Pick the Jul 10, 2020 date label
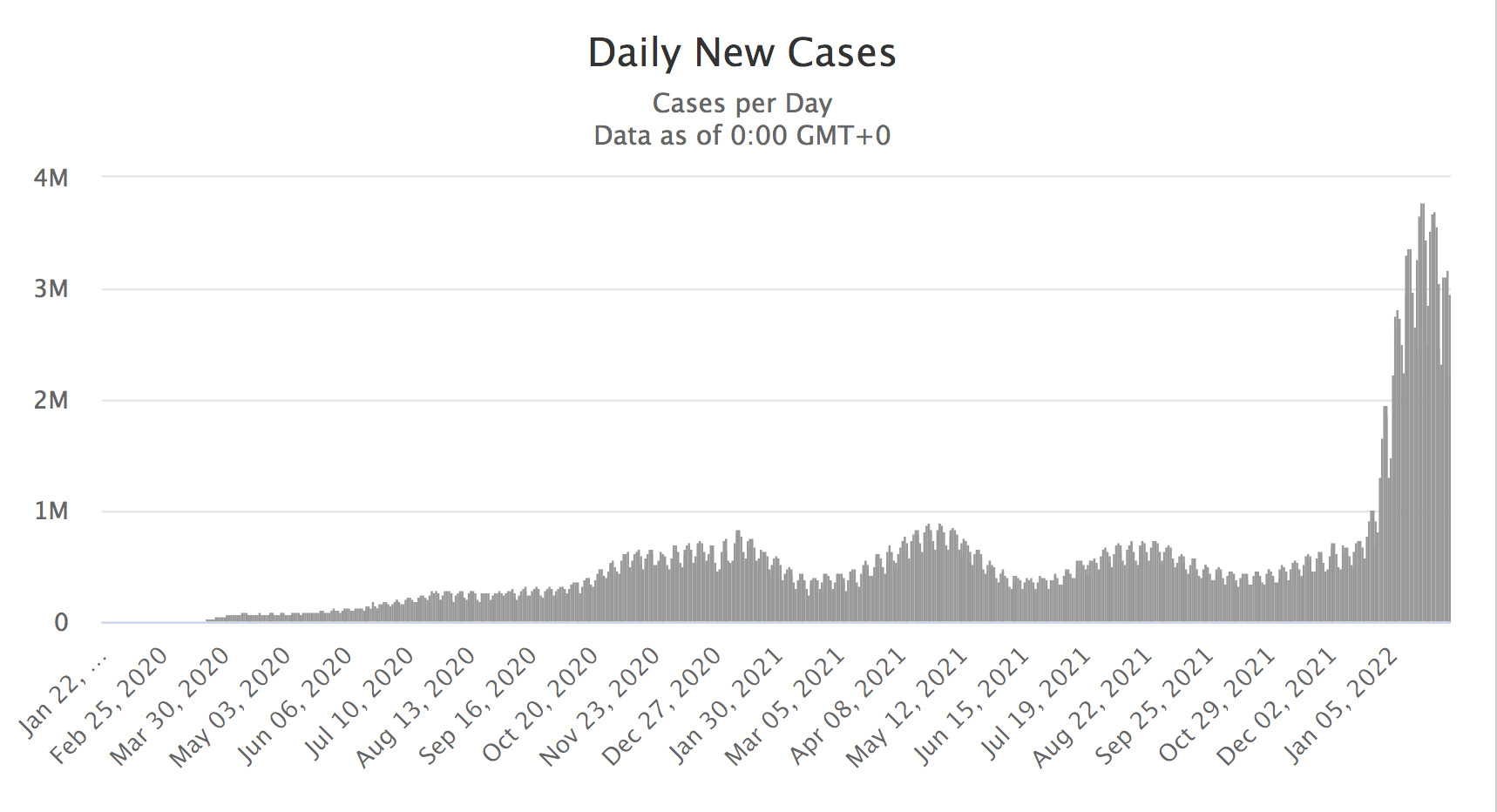1497x812 pixels. (356, 706)
